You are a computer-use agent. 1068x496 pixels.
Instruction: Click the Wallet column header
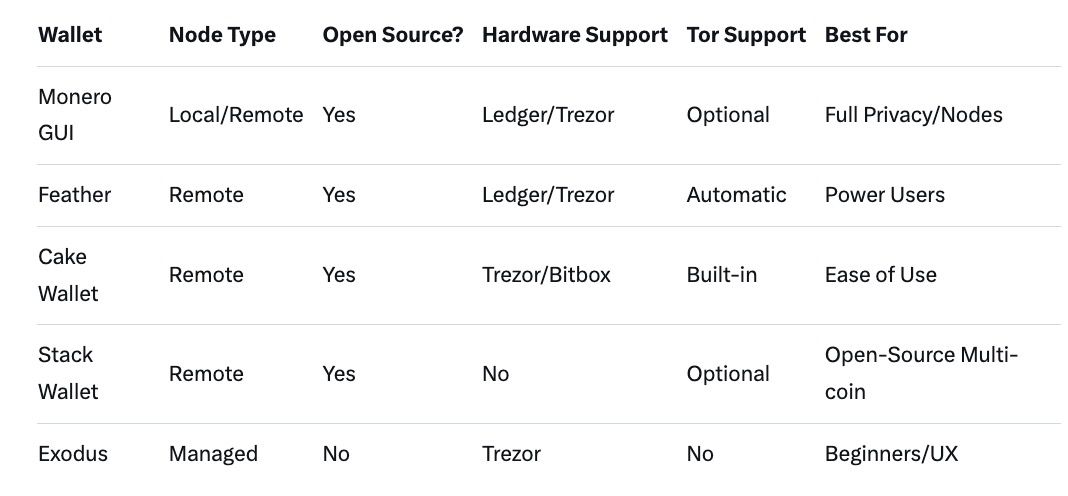pos(70,35)
